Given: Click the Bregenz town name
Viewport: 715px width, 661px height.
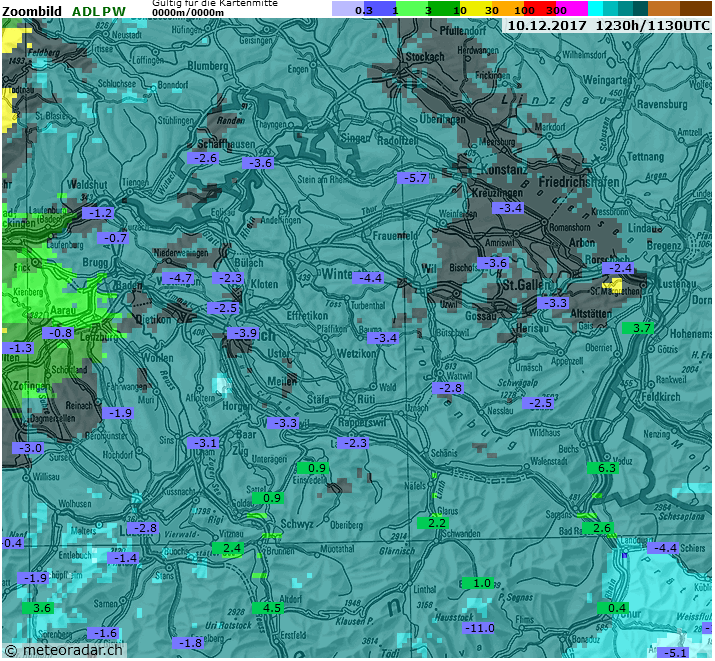Looking at the screenshot, I should pyautogui.click(x=663, y=246).
